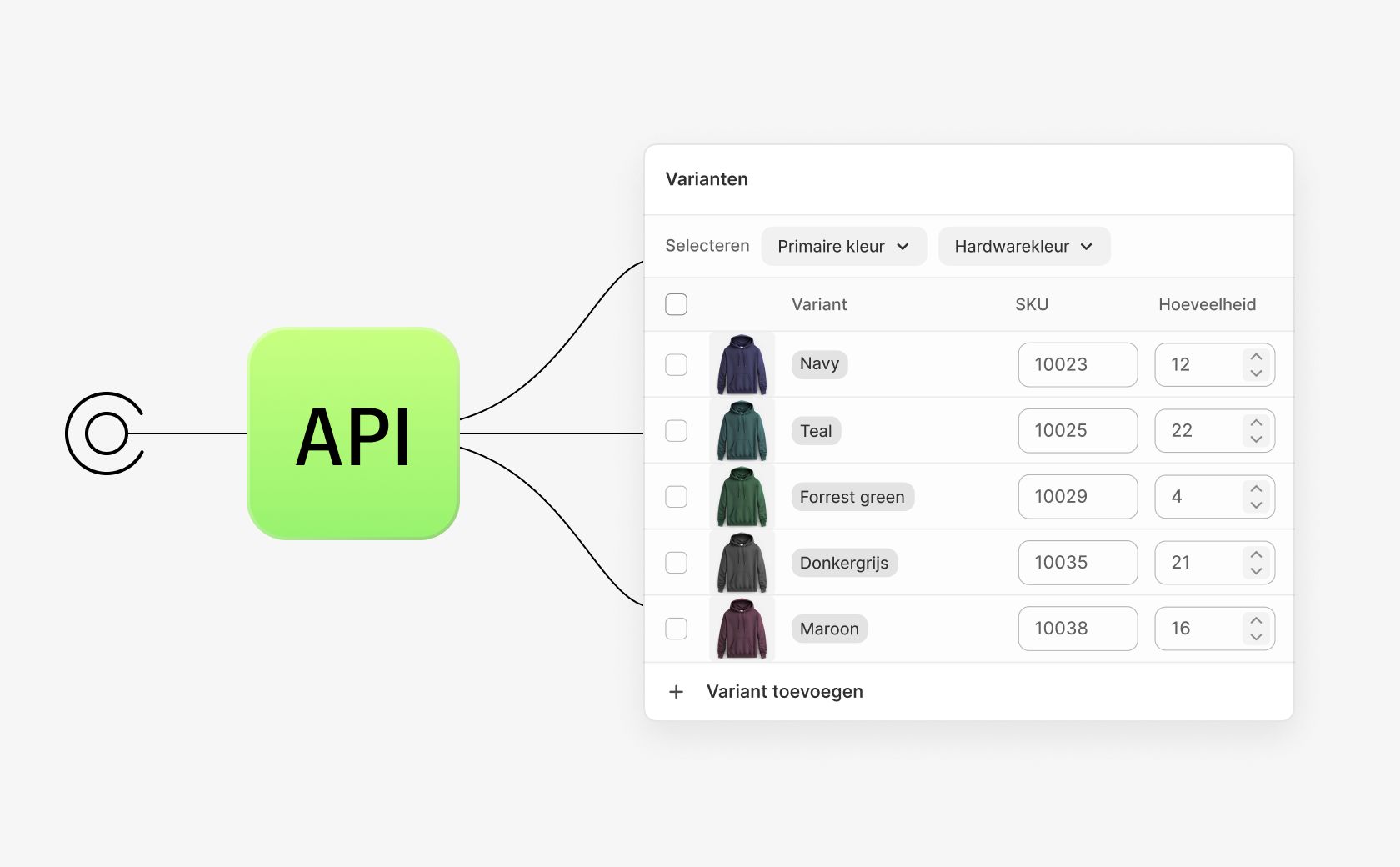Viewport: 1400px width, 867px height.
Task: Check the Navy variant checkbox
Action: click(x=676, y=364)
